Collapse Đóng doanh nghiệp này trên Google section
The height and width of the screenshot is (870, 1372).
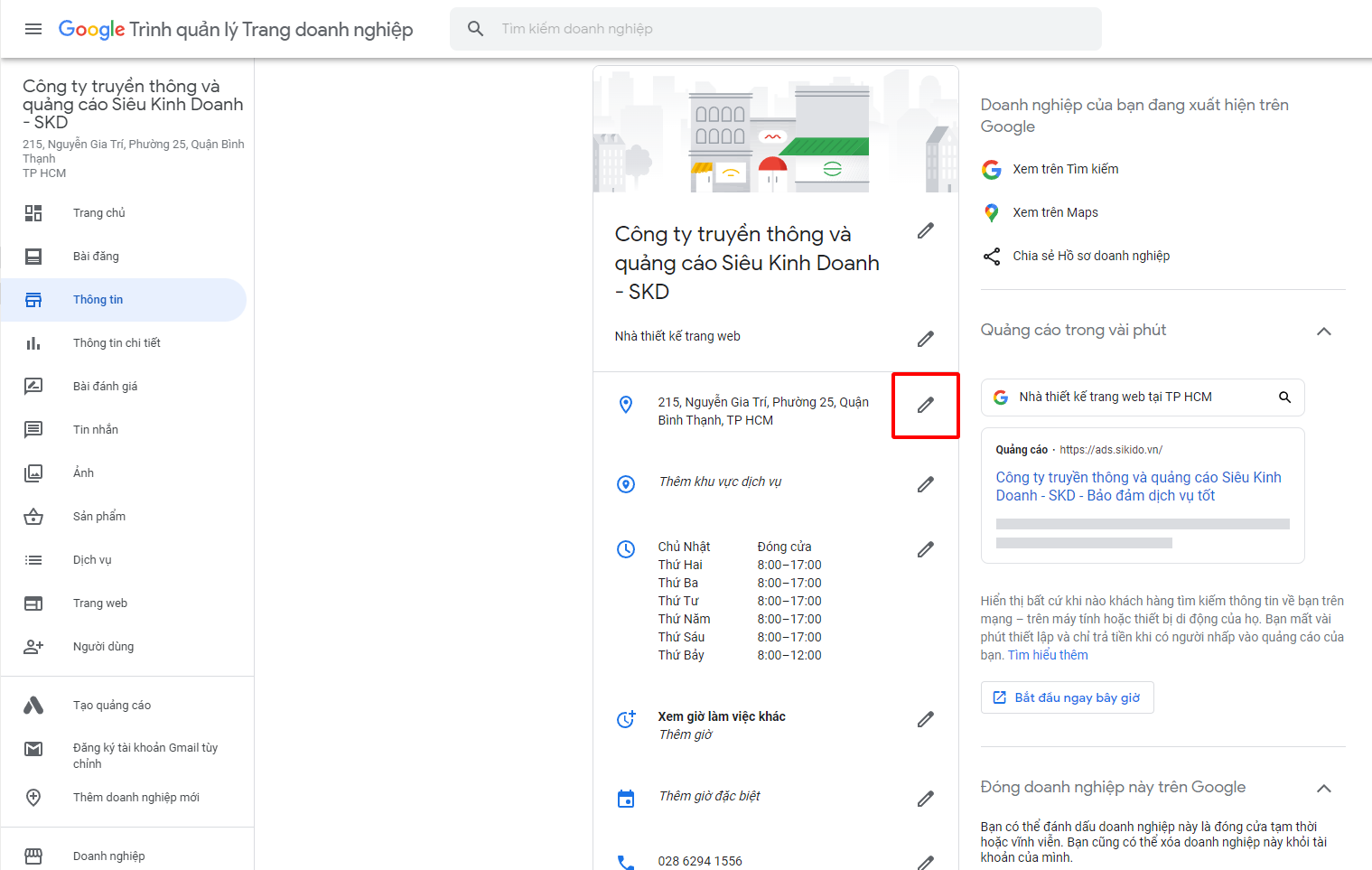pyautogui.click(x=1323, y=789)
